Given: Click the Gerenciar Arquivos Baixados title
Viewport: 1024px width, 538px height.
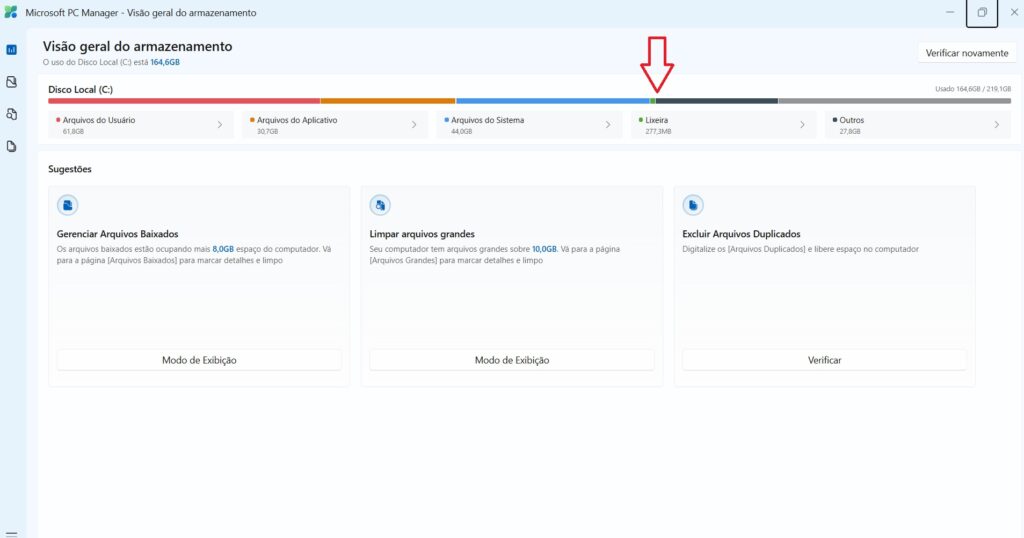Looking at the screenshot, I should point(118,234).
